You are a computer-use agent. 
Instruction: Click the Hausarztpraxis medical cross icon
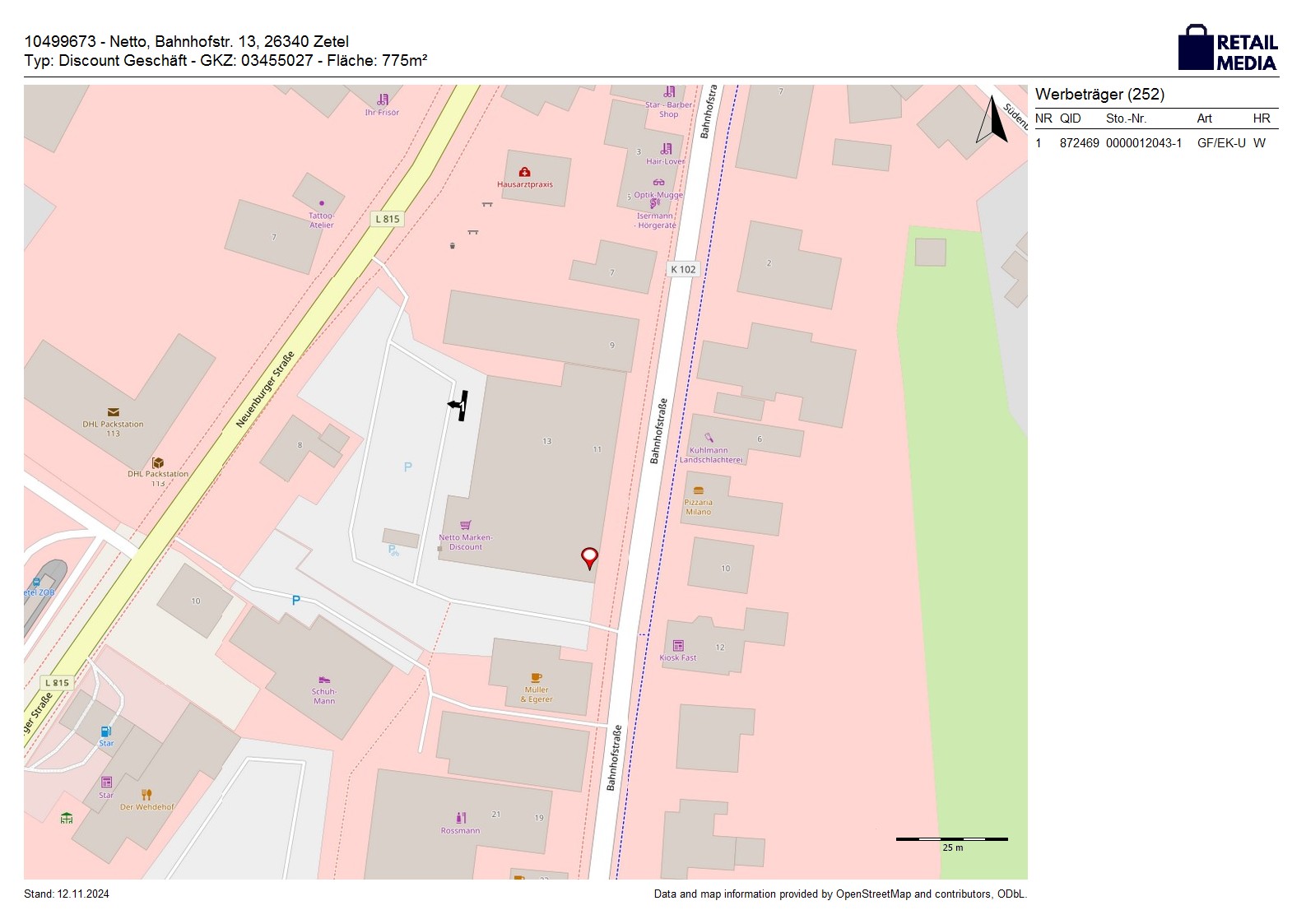(524, 172)
